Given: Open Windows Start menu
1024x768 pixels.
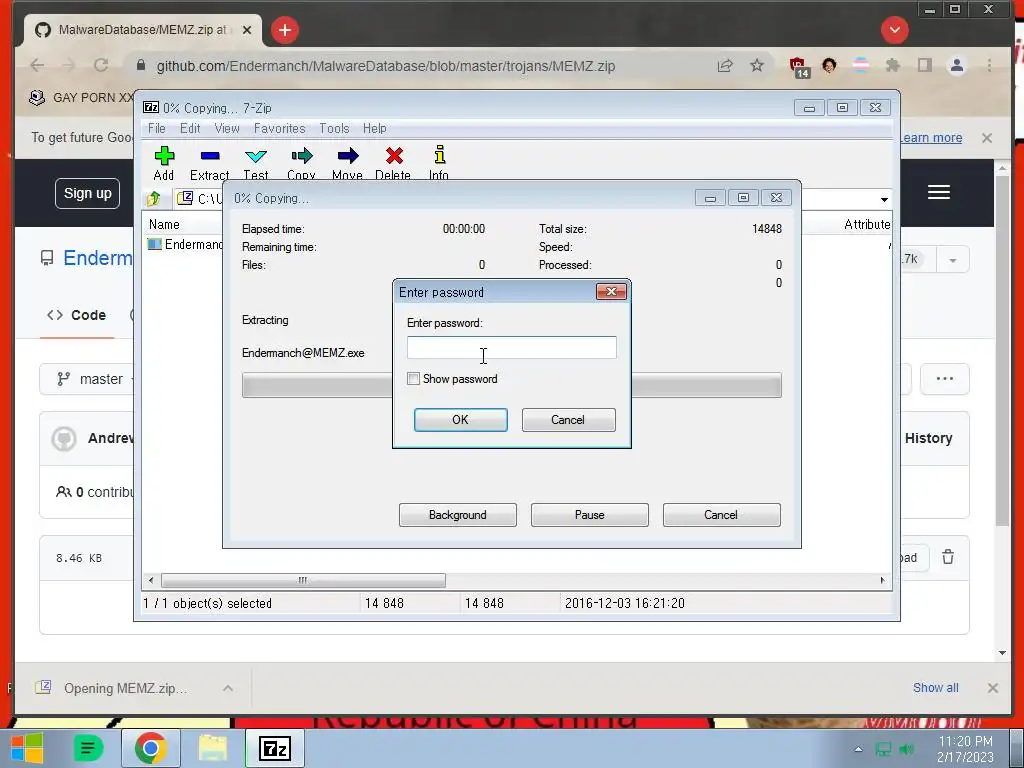Looking at the screenshot, I should pyautogui.click(x=27, y=748).
